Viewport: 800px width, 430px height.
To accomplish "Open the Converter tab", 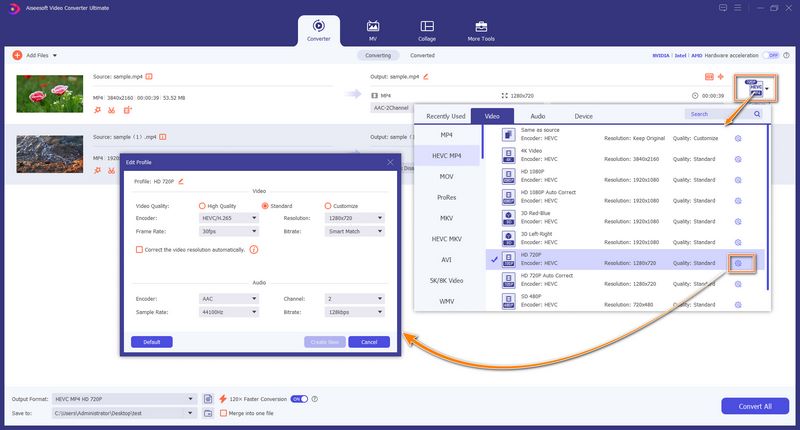I will 319,31.
